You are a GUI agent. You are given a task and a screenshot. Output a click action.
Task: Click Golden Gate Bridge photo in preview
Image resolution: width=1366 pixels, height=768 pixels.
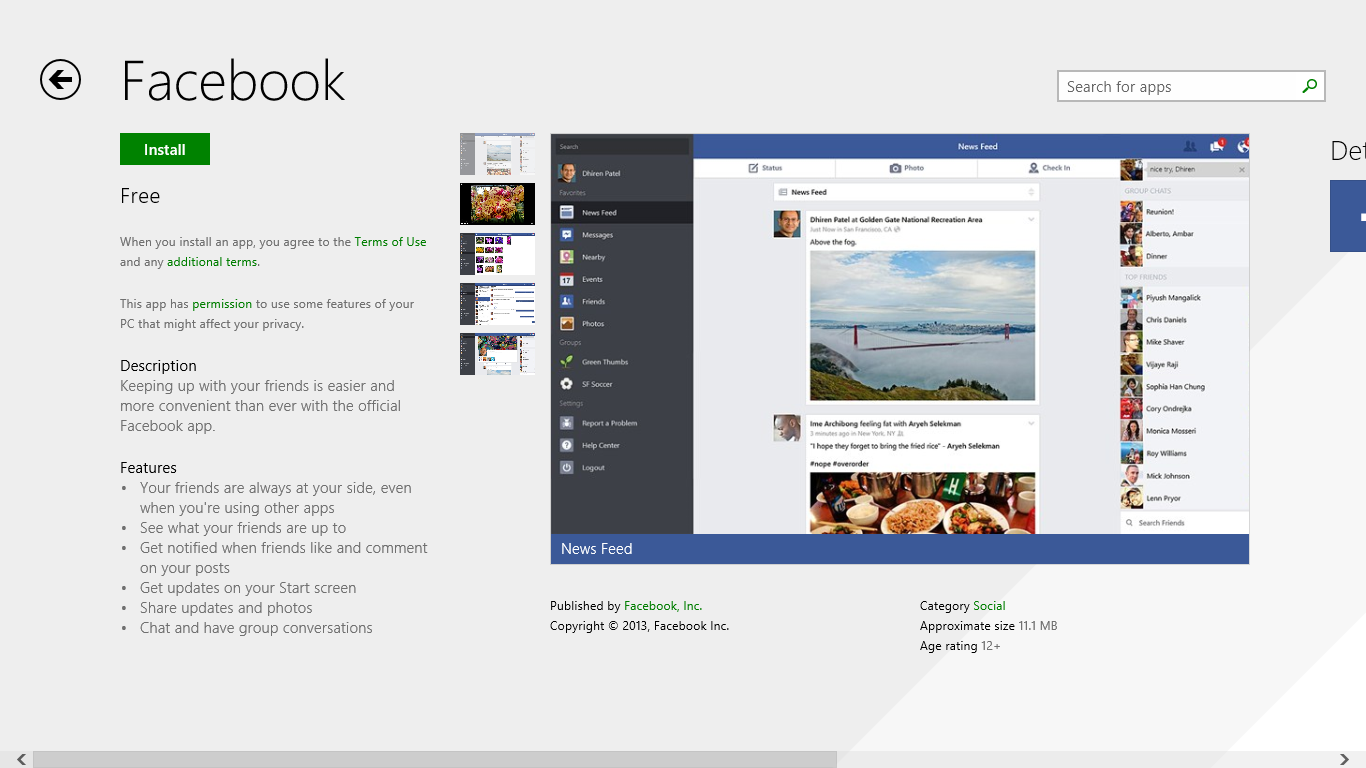coord(922,325)
